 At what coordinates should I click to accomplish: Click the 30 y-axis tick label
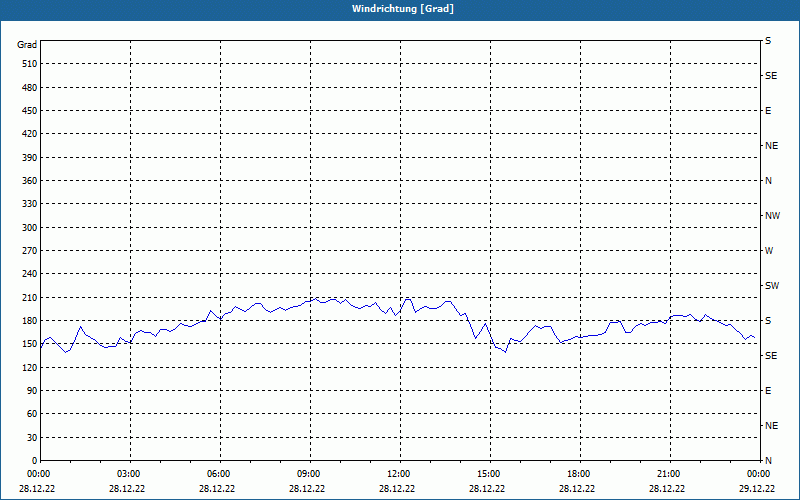pyautogui.click(x=32, y=438)
